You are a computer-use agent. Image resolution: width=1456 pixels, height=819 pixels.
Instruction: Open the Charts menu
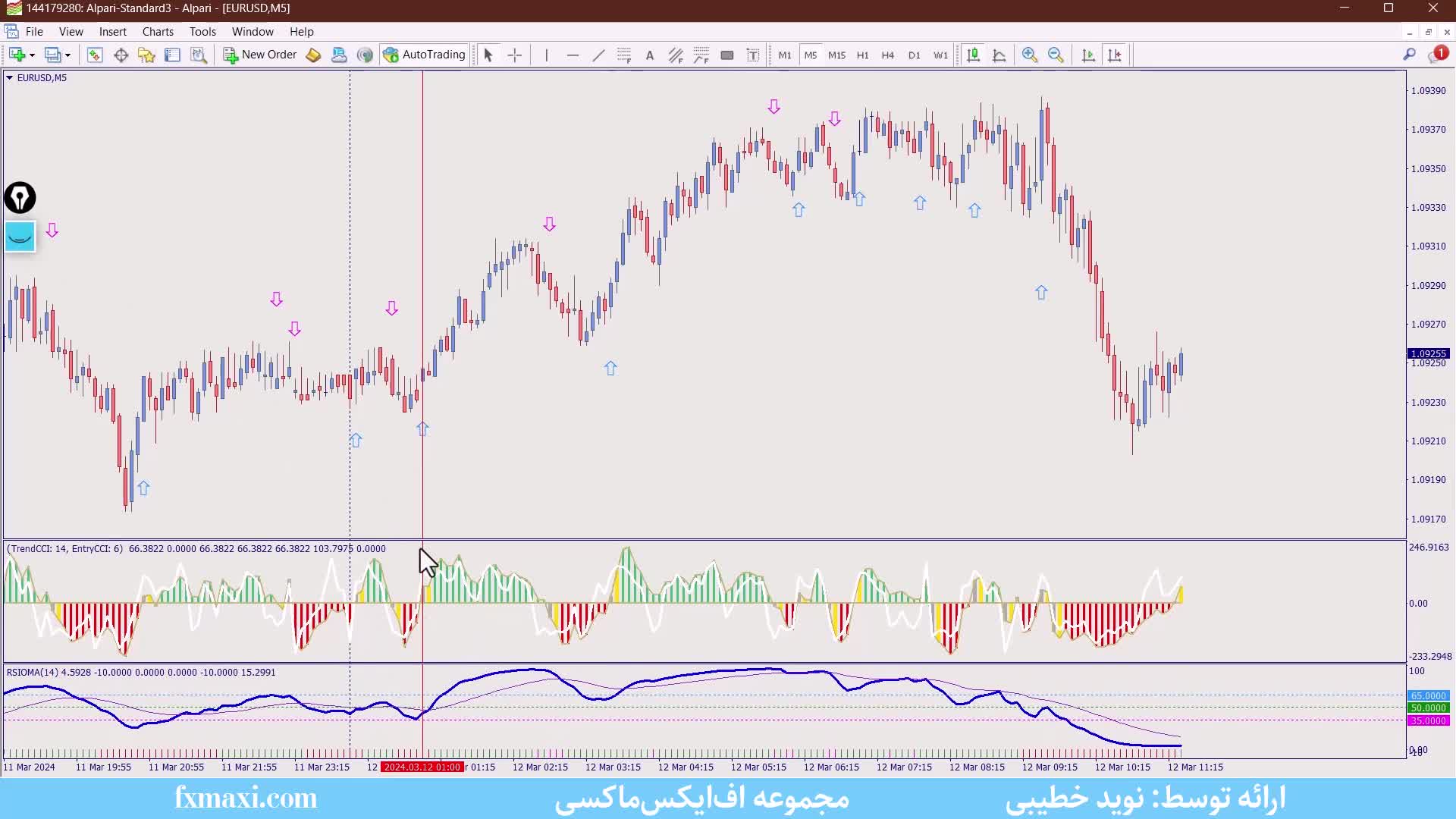tap(158, 32)
